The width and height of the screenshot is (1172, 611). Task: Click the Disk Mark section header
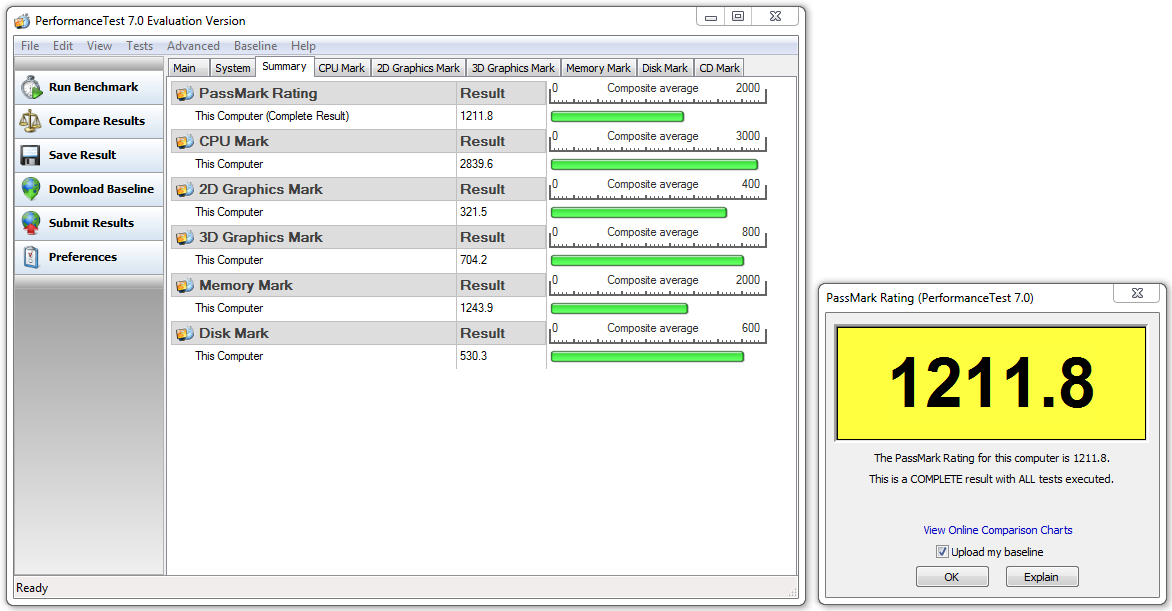313,333
